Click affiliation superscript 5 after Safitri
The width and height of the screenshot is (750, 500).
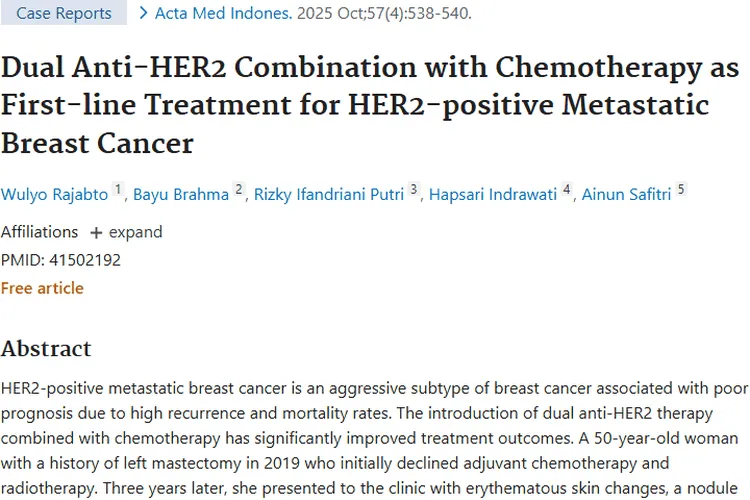point(681,189)
